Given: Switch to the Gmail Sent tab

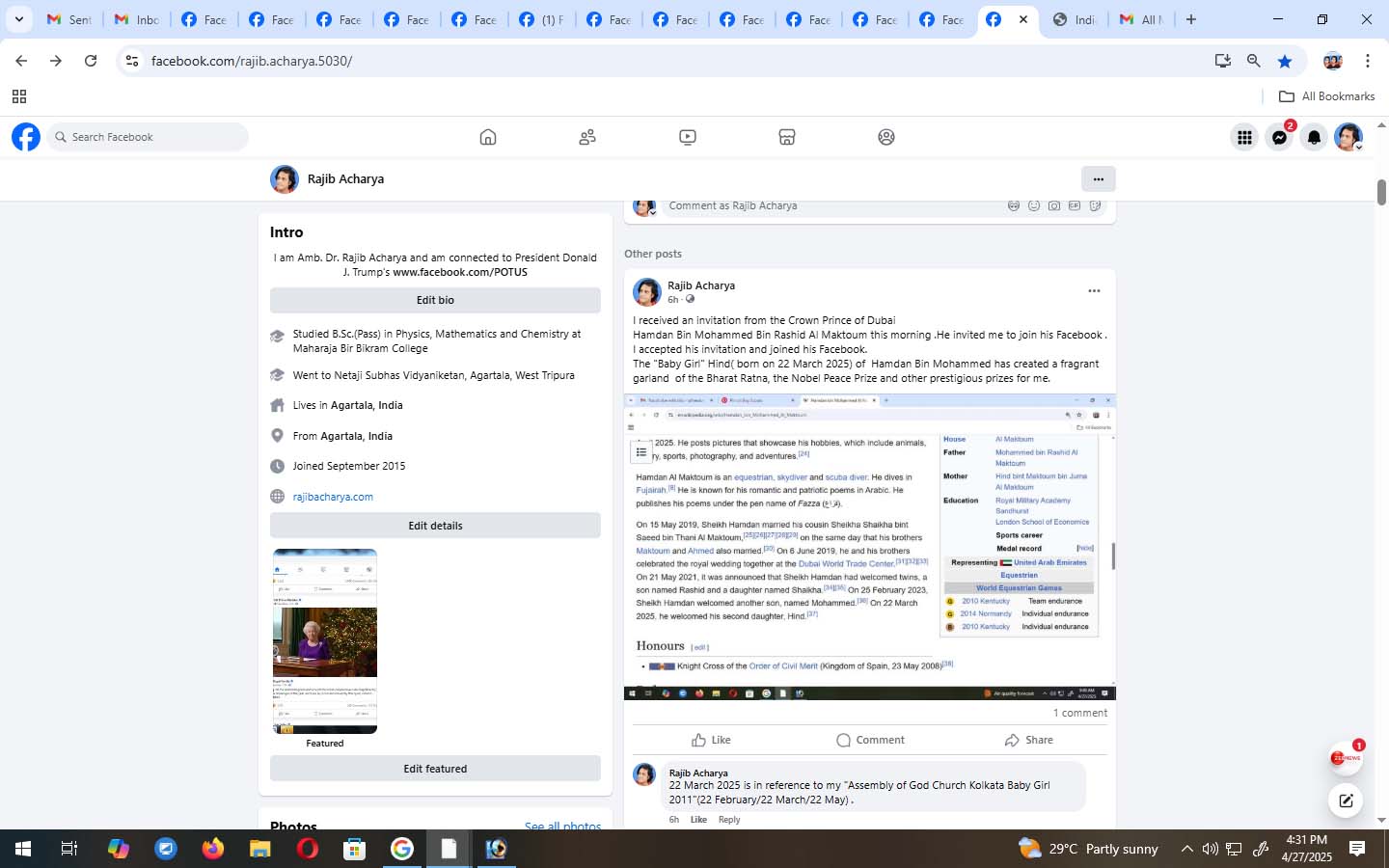Looking at the screenshot, I should [x=69, y=19].
